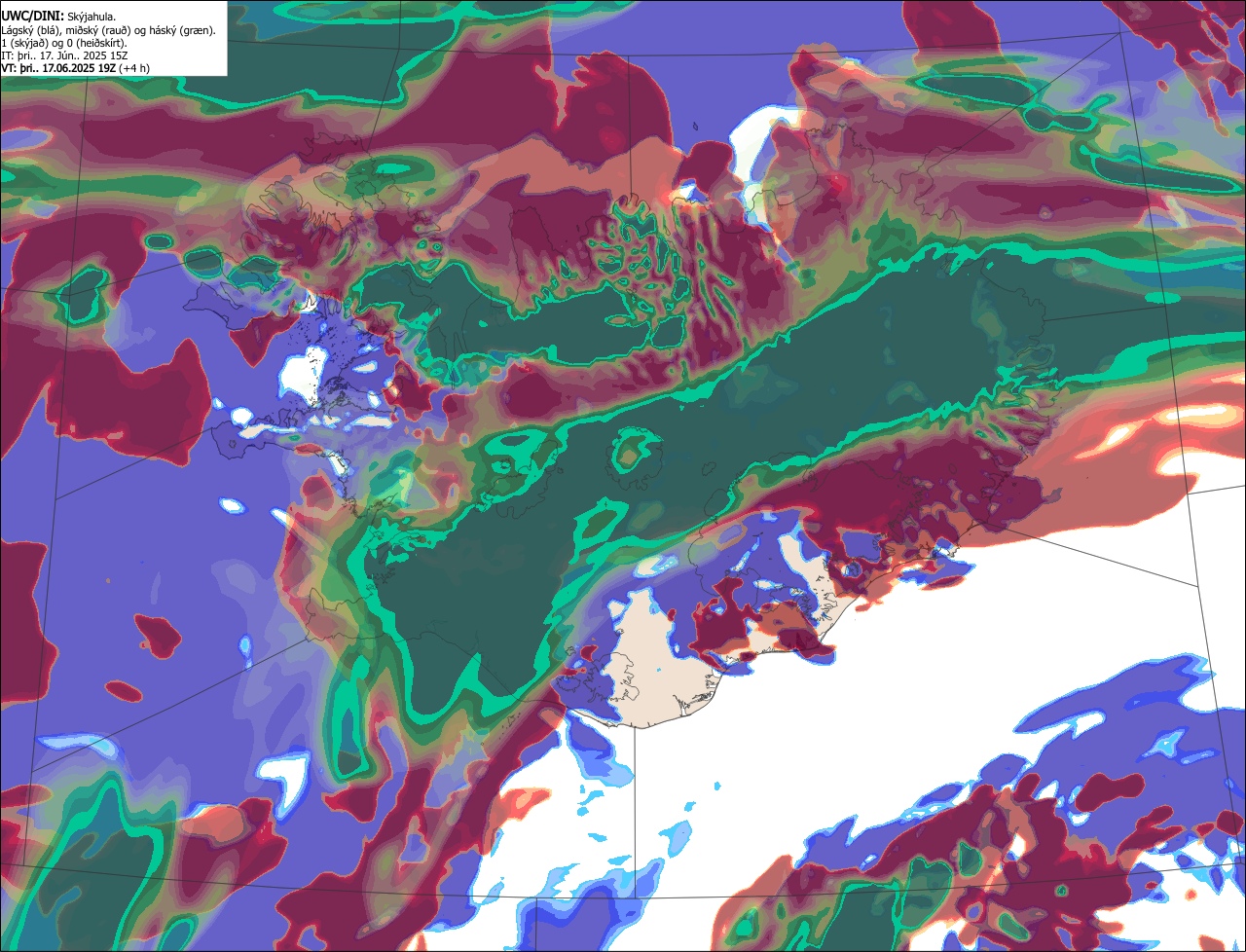Click the 'VT: þri.. 17.06.2025 19Z (+4 h)' line
Image resolution: width=1246 pixels, height=952 pixels.
[76, 68]
